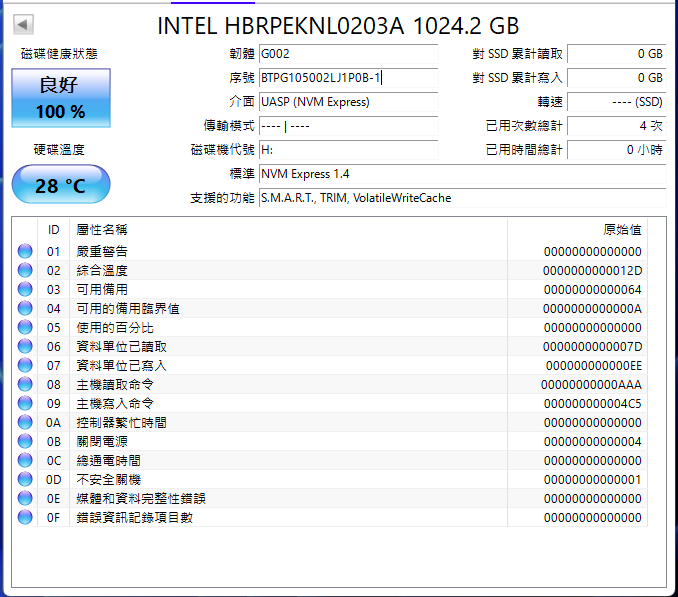Select the 控制器繁忙時間 attribute row
The height and width of the screenshot is (597, 678).
[x=329, y=422]
